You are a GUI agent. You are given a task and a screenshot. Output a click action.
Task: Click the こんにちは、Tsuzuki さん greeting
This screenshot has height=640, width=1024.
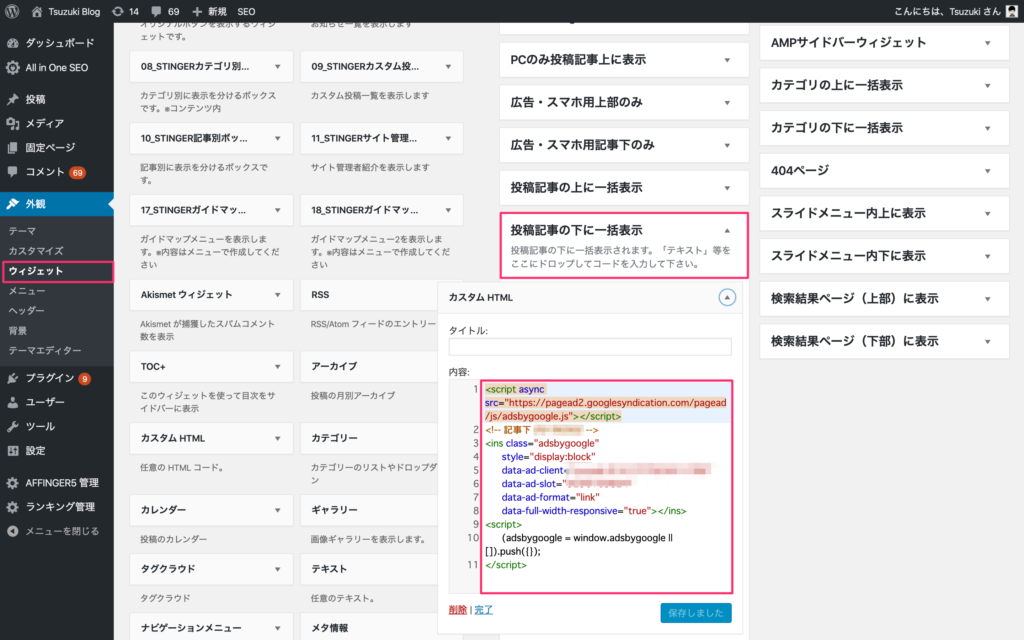click(947, 12)
